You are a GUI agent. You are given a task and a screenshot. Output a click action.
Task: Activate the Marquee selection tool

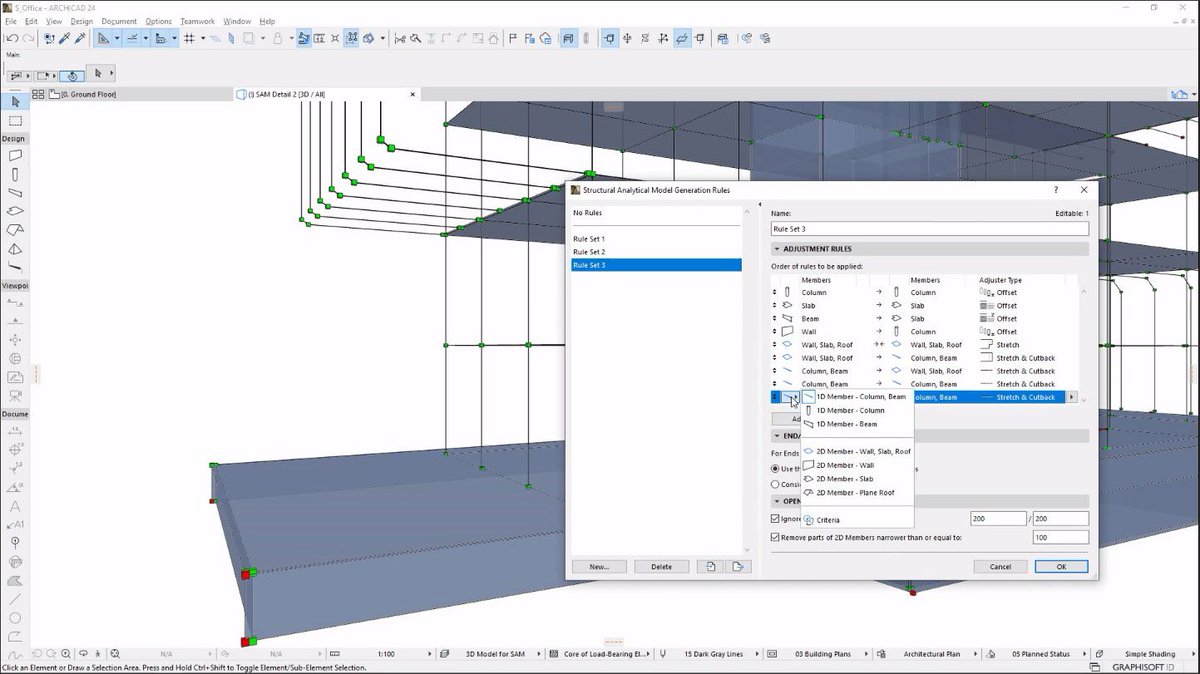(x=15, y=121)
